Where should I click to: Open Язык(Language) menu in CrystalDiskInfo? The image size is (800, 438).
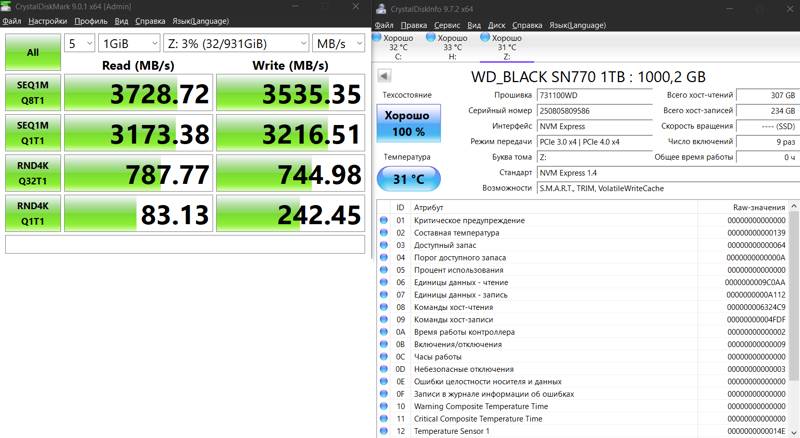point(578,25)
